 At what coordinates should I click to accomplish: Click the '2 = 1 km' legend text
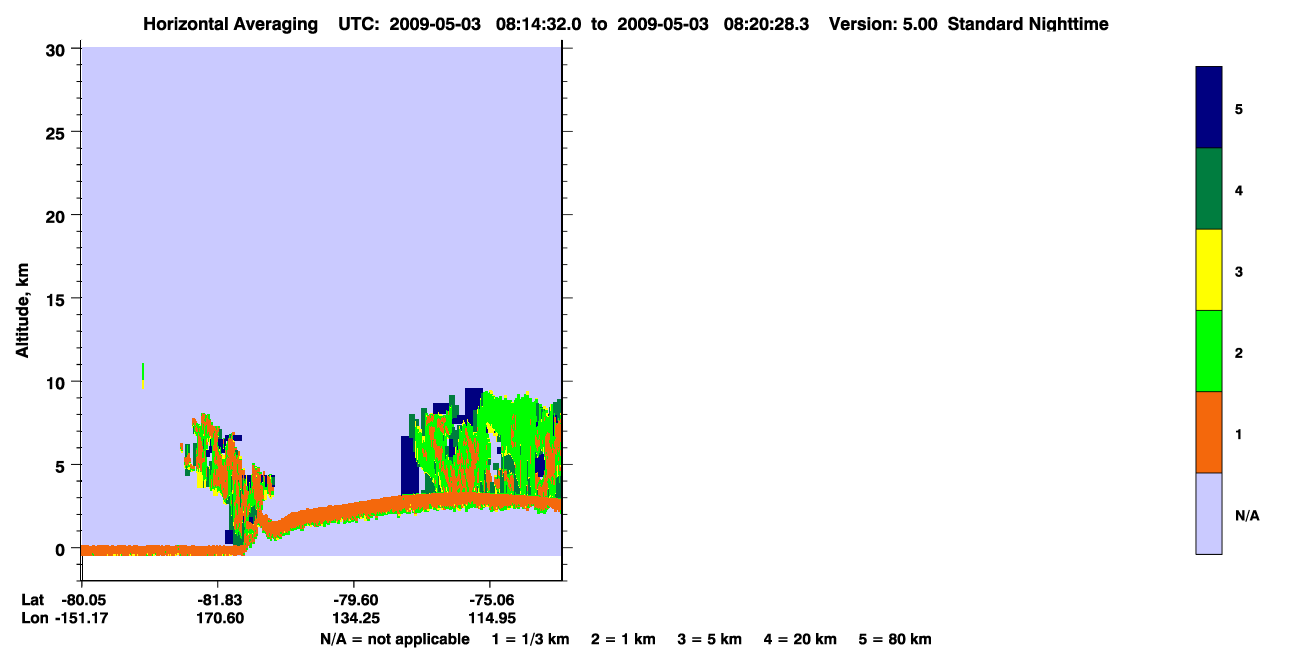pyautogui.click(x=623, y=639)
